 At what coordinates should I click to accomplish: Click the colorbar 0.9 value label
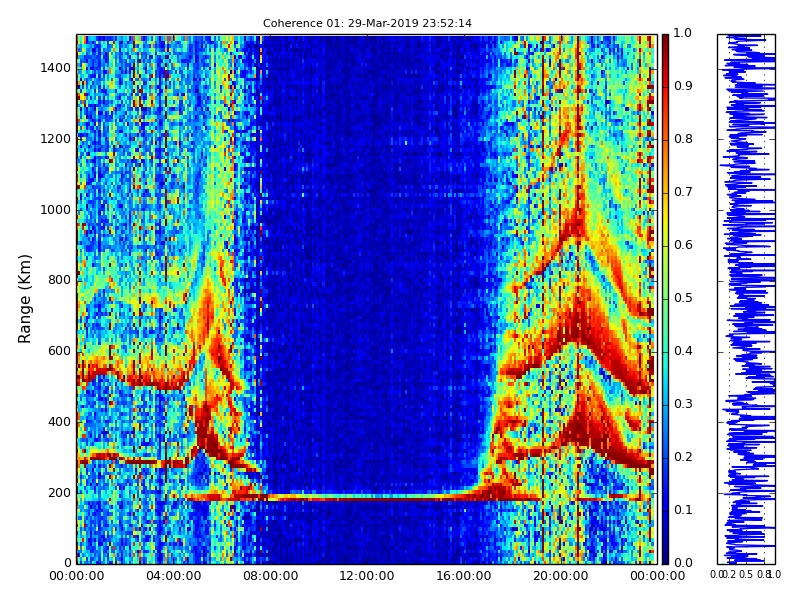pos(683,86)
